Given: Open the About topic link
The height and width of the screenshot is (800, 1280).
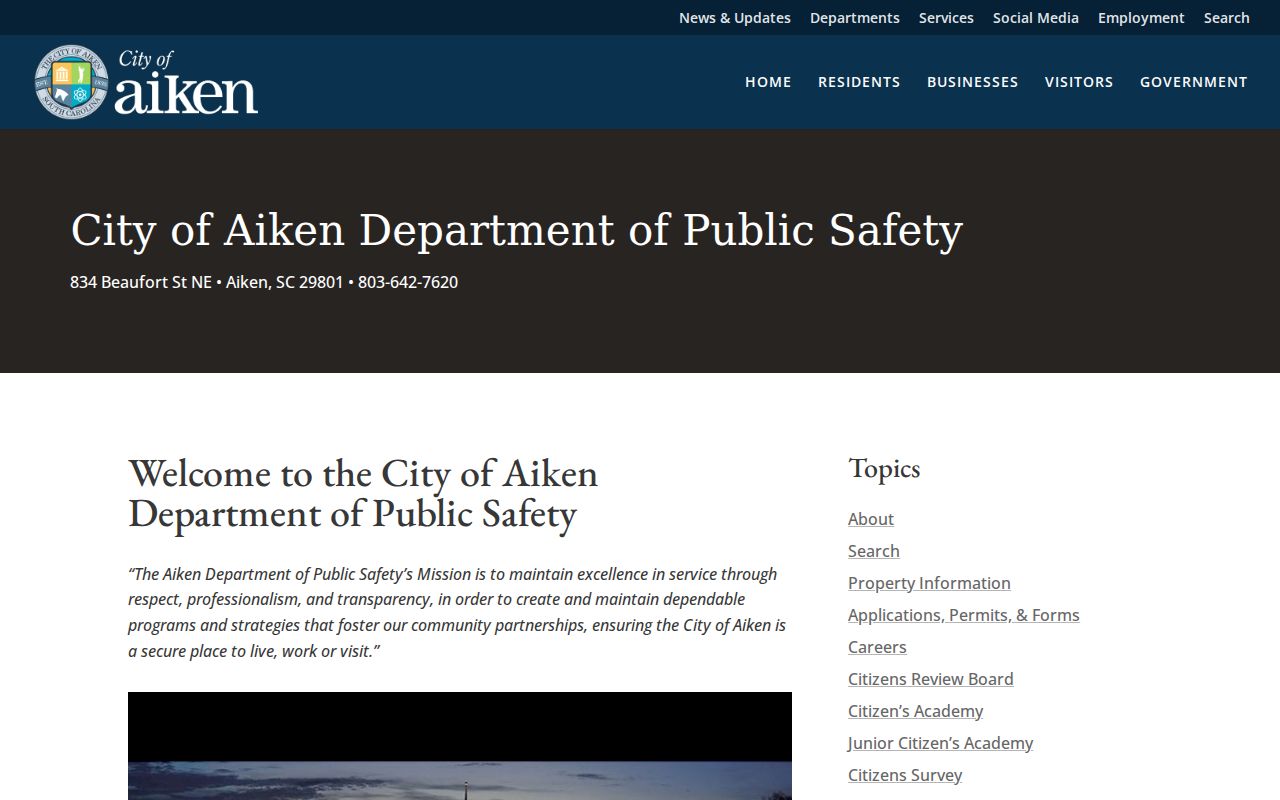Looking at the screenshot, I should click(871, 519).
